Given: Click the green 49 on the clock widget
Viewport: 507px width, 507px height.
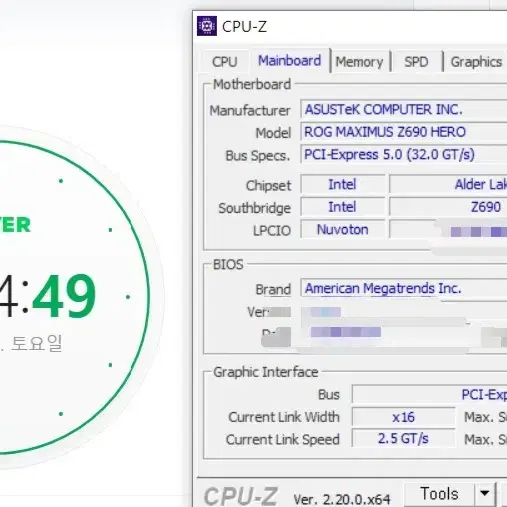Looking at the screenshot, I should point(64,295).
